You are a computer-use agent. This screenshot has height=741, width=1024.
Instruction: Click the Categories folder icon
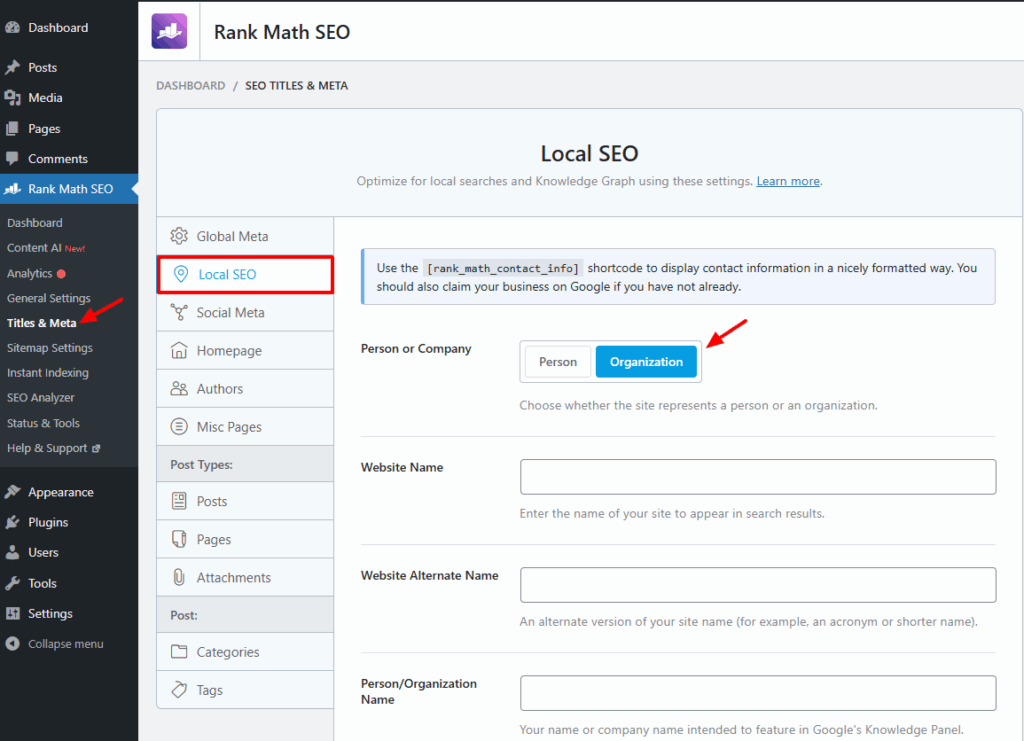(x=179, y=652)
